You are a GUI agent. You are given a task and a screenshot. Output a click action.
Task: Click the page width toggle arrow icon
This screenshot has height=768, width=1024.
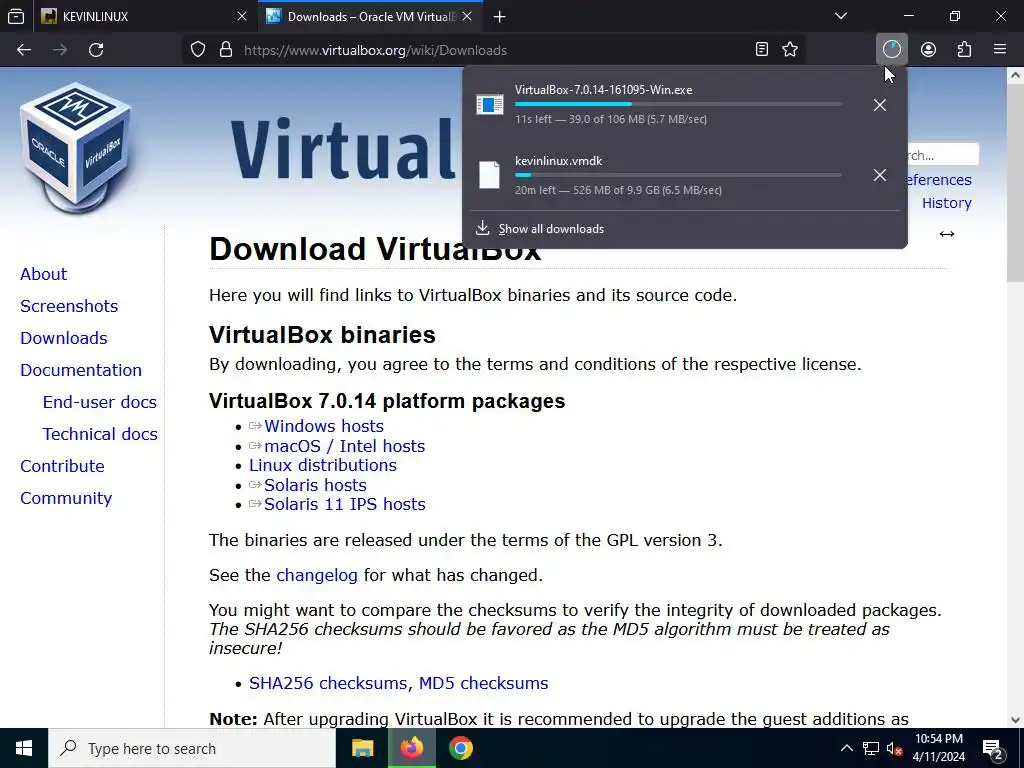pyautogui.click(x=946, y=234)
